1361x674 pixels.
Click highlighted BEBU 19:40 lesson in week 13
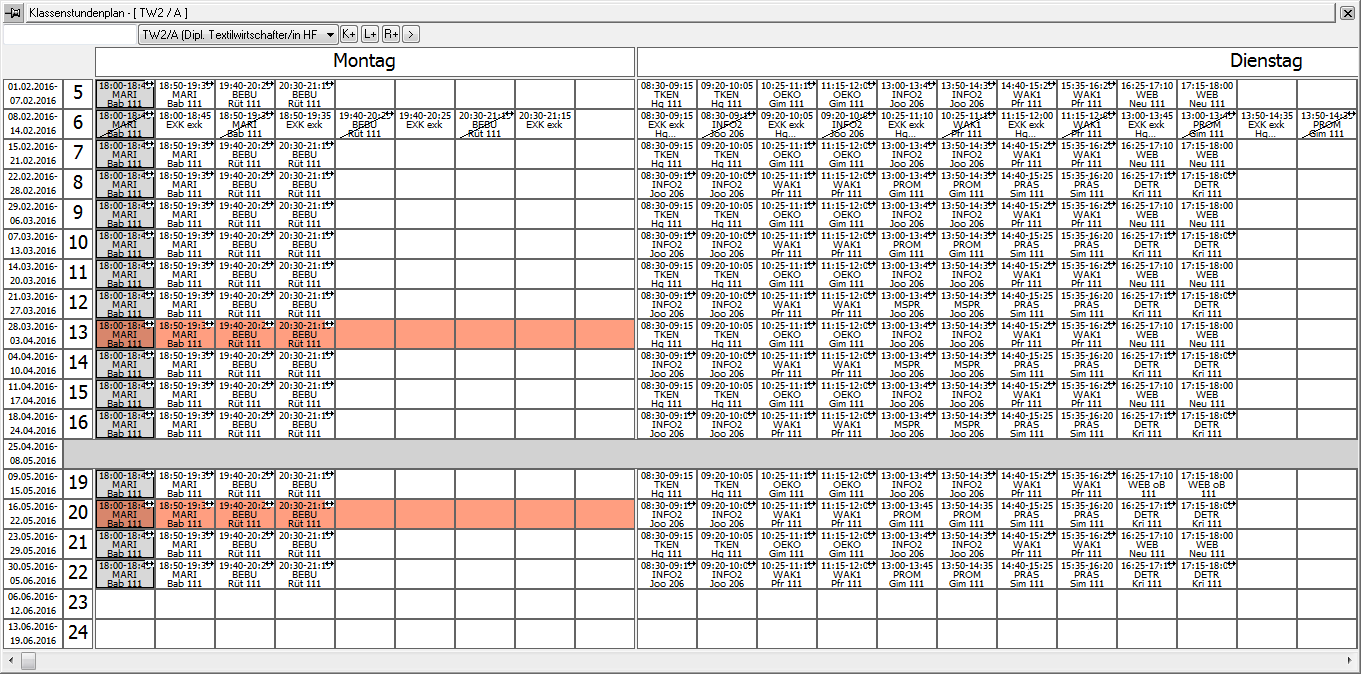pyautogui.click(x=245, y=334)
